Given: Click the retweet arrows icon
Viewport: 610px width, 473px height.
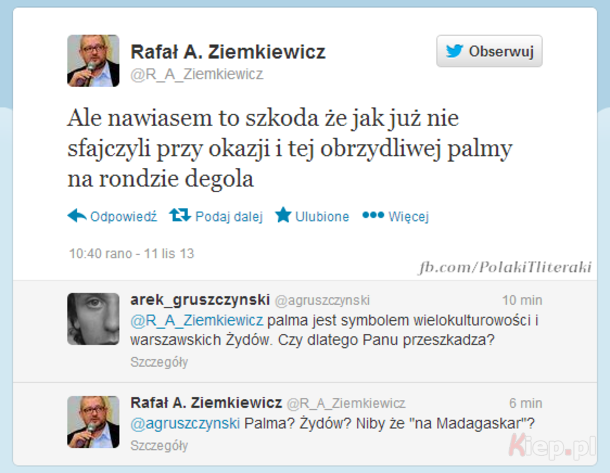Looking at the screenshot, I should tap(180, 215).
